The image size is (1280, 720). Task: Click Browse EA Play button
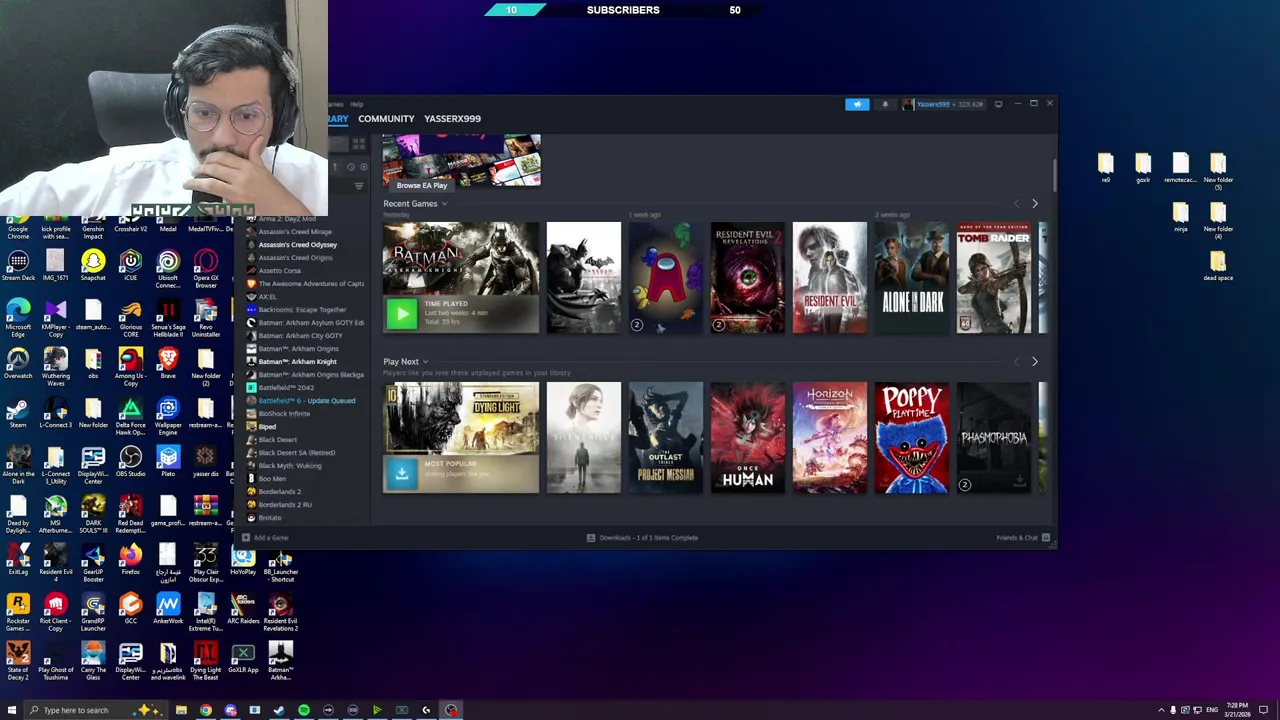422,185
